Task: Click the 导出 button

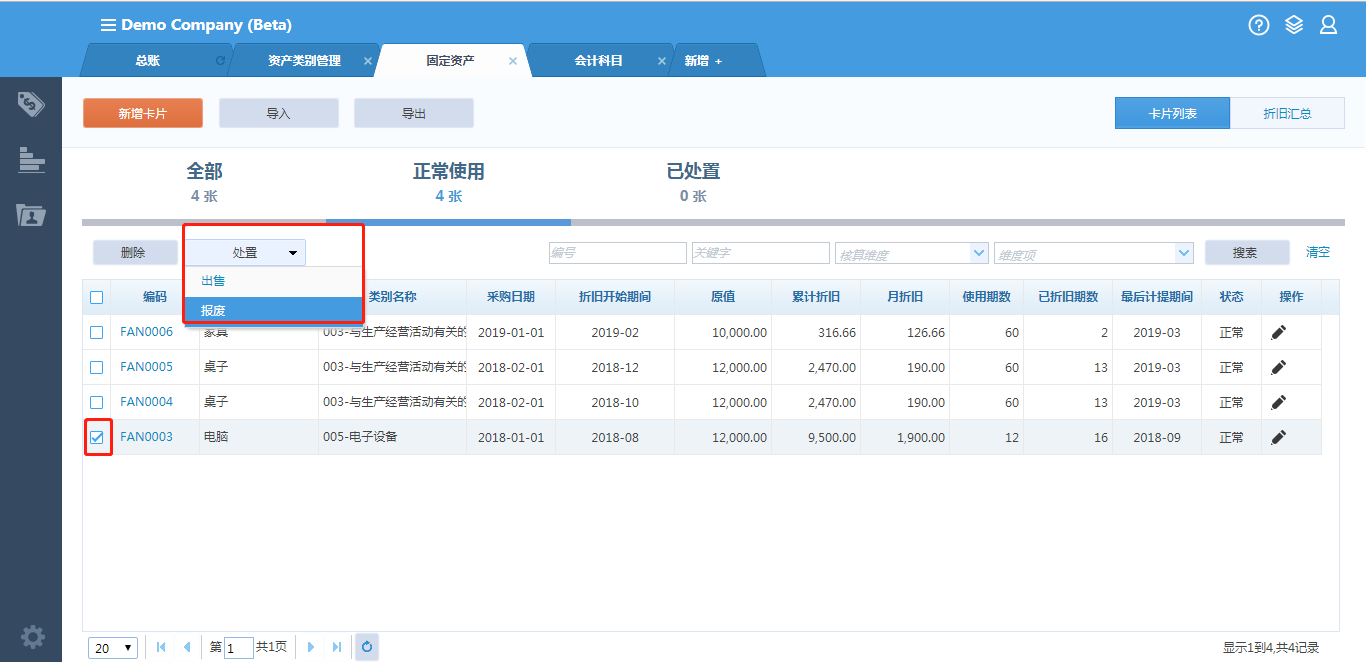Action: coord(414,113)
